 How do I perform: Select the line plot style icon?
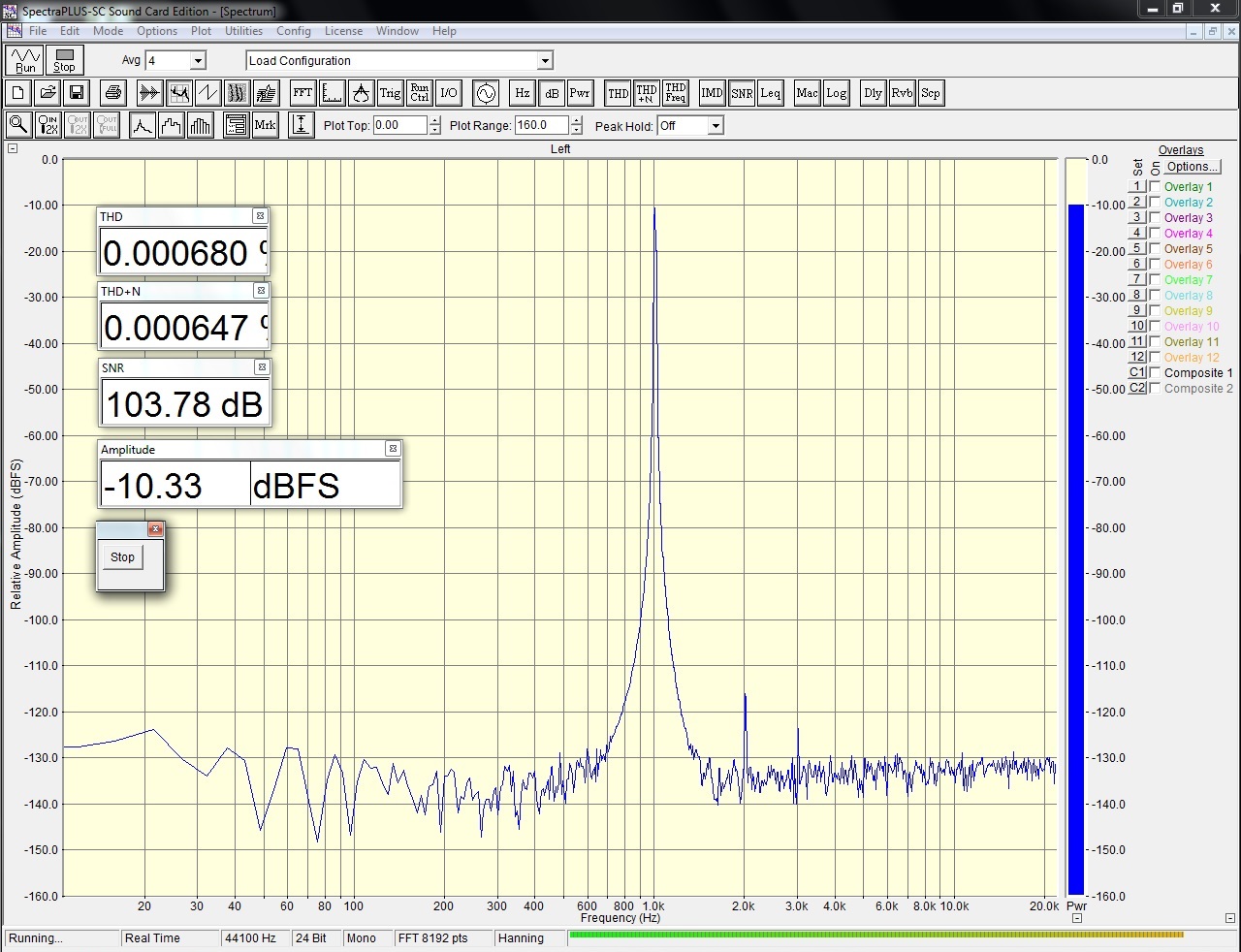(143, 125)
